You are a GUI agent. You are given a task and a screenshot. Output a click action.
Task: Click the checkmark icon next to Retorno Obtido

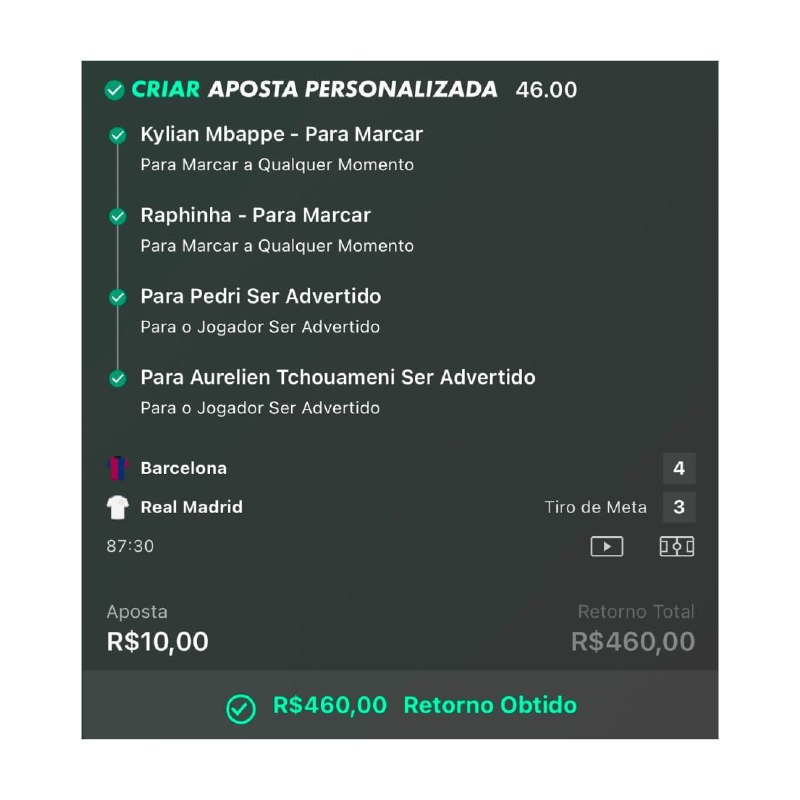240,707
